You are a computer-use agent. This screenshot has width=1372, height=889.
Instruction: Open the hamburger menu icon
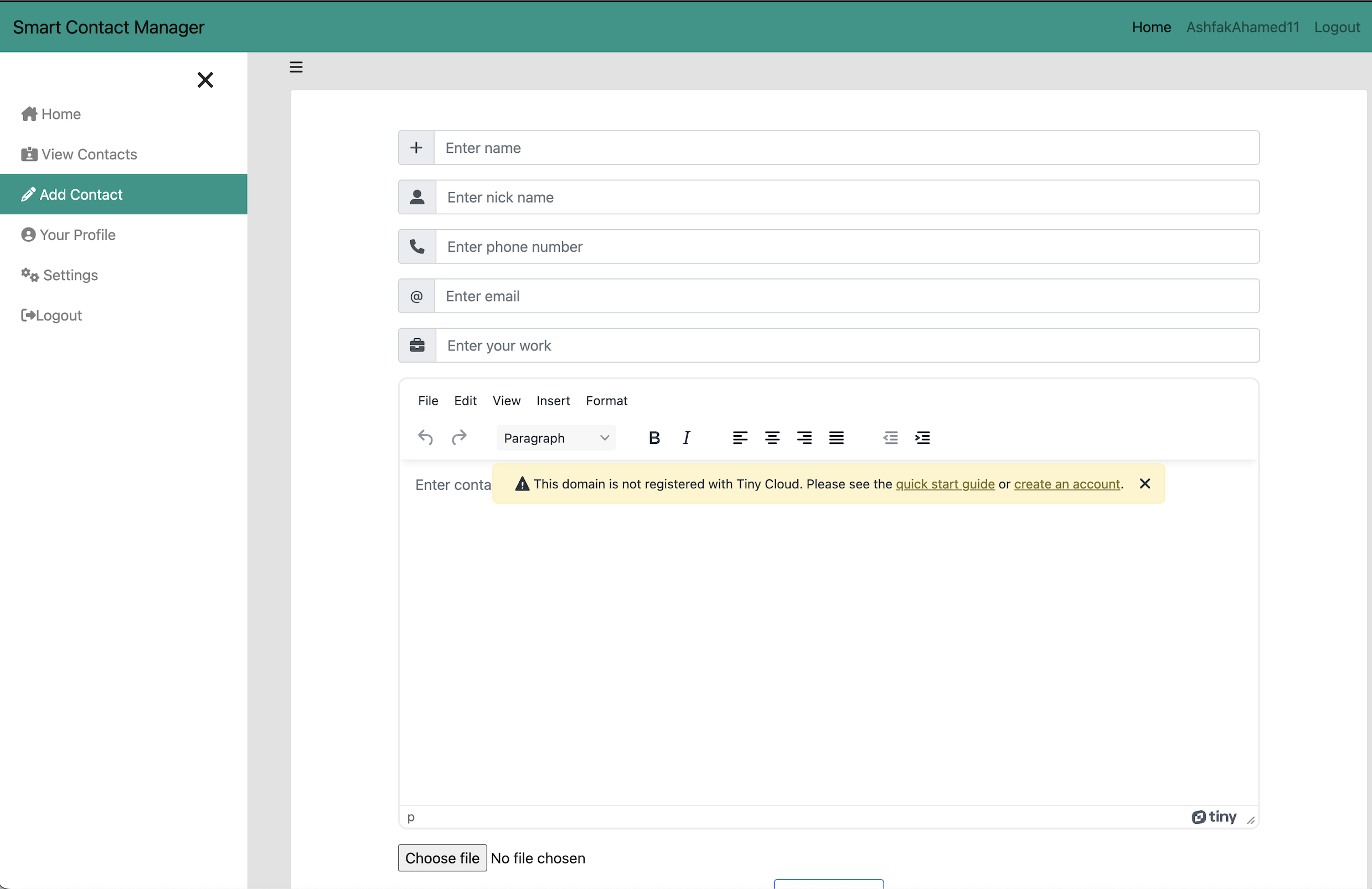pyautogui.click(x=296, y=66)
